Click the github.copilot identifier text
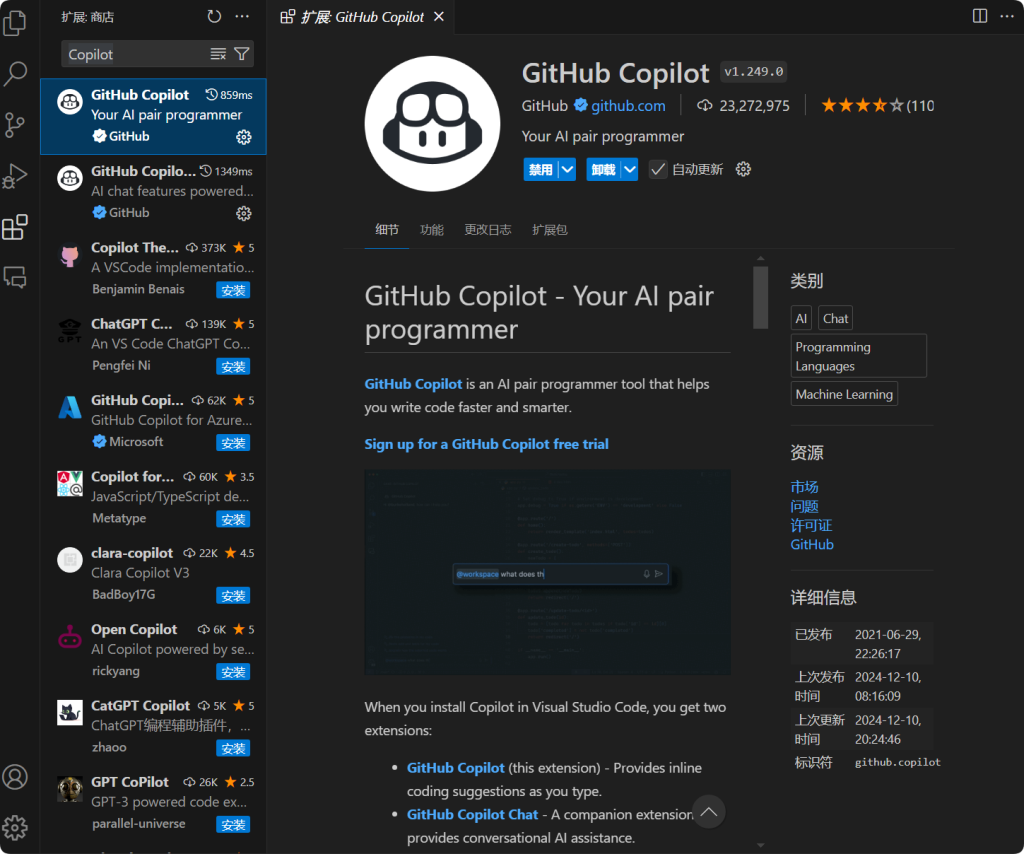The height and width of the screenshot is (854, 1024). pos(898,762)
